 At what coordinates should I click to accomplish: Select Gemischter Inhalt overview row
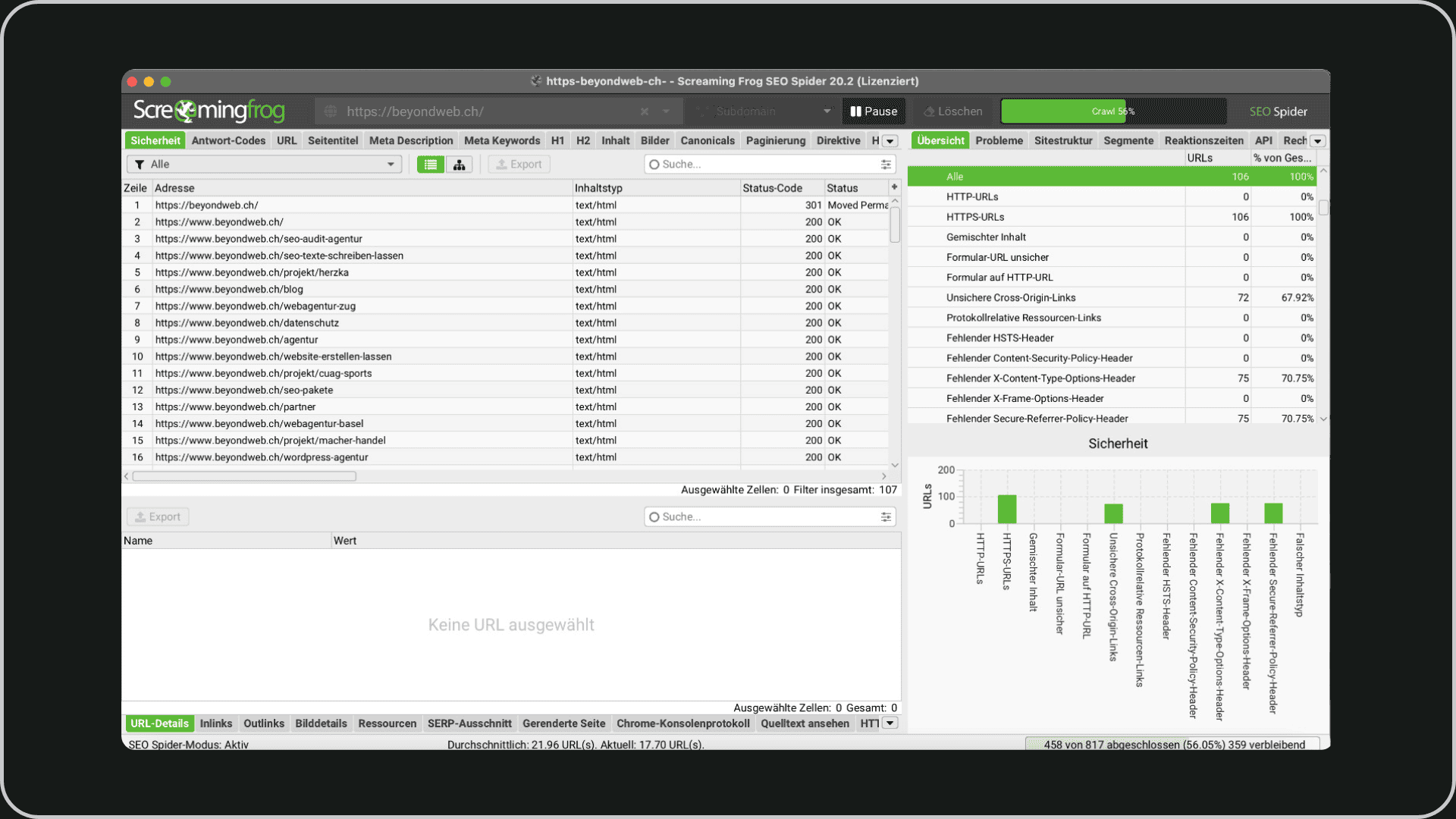tap(1112, 237)
